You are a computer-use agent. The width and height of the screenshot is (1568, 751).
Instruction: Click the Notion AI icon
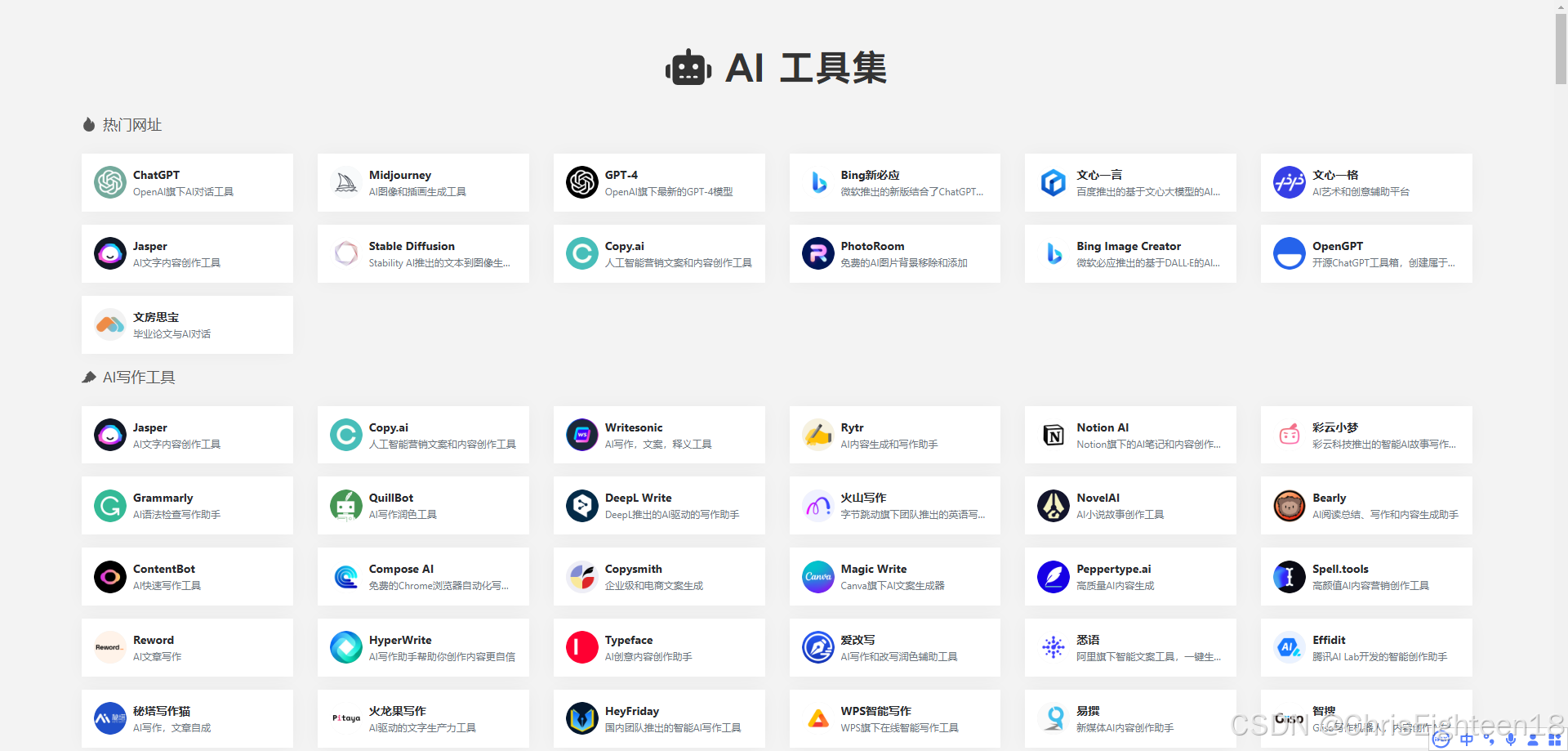pyautogui.click(x=1053, y=435)
